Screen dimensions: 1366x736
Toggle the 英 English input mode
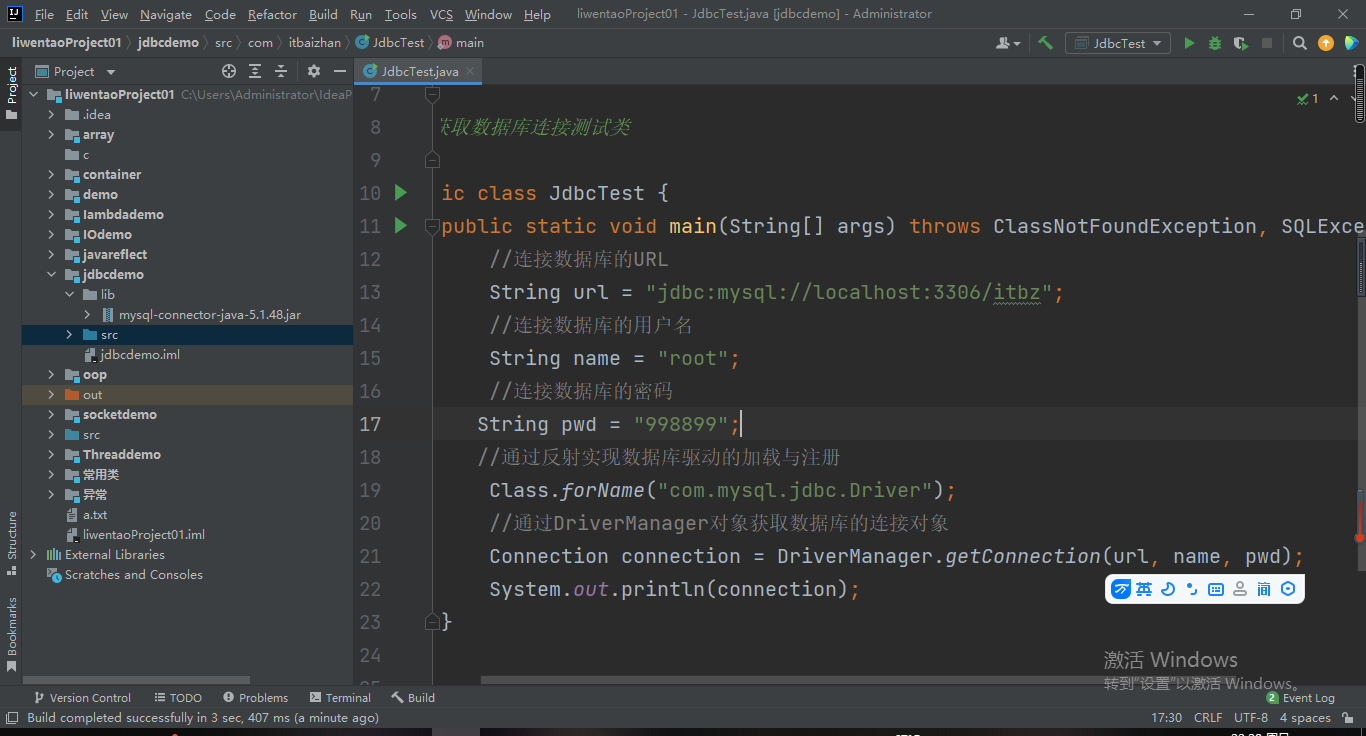click(1144, 589)
